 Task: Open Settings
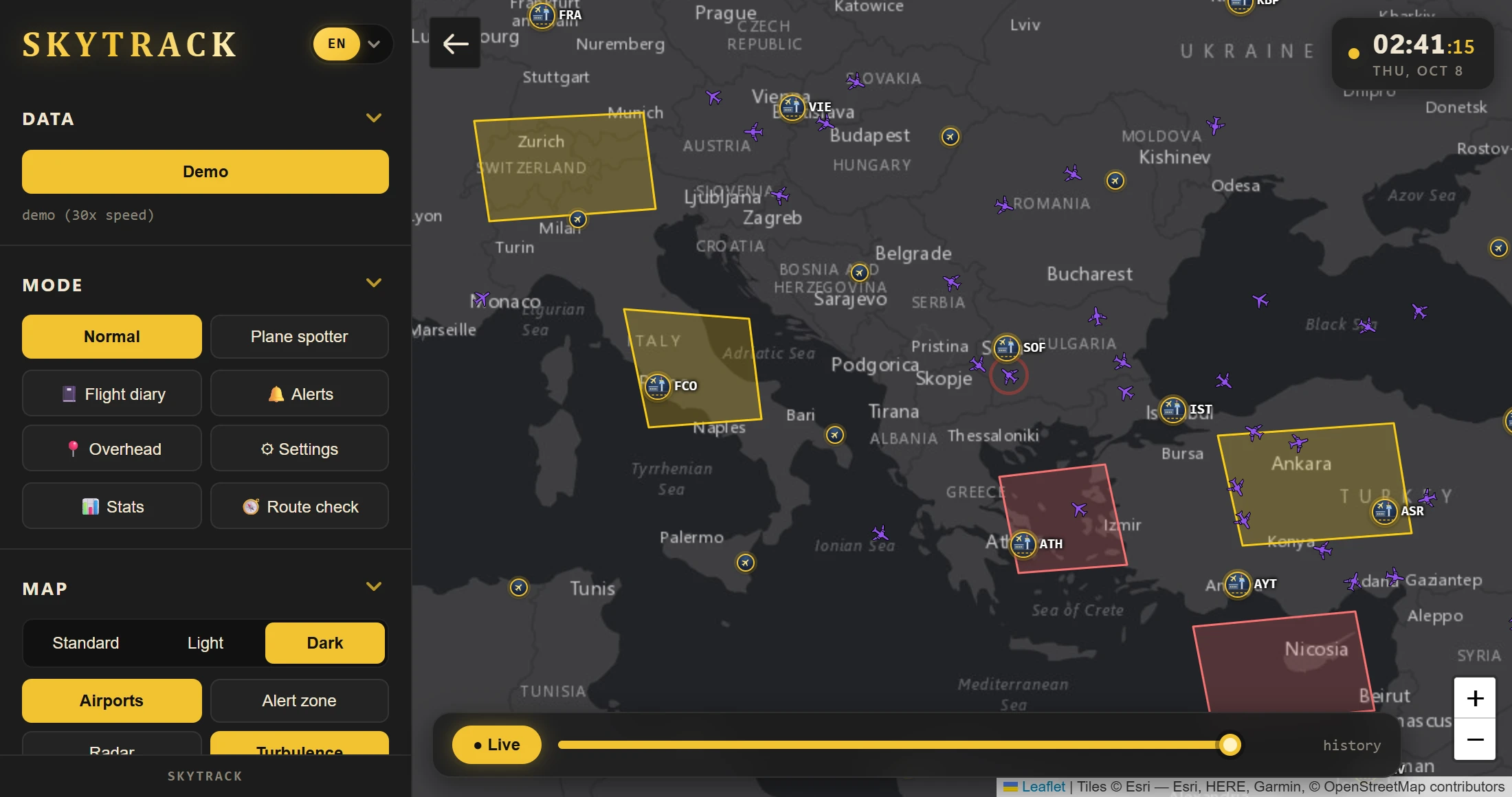pyautogui.click(x=299, y=449)
